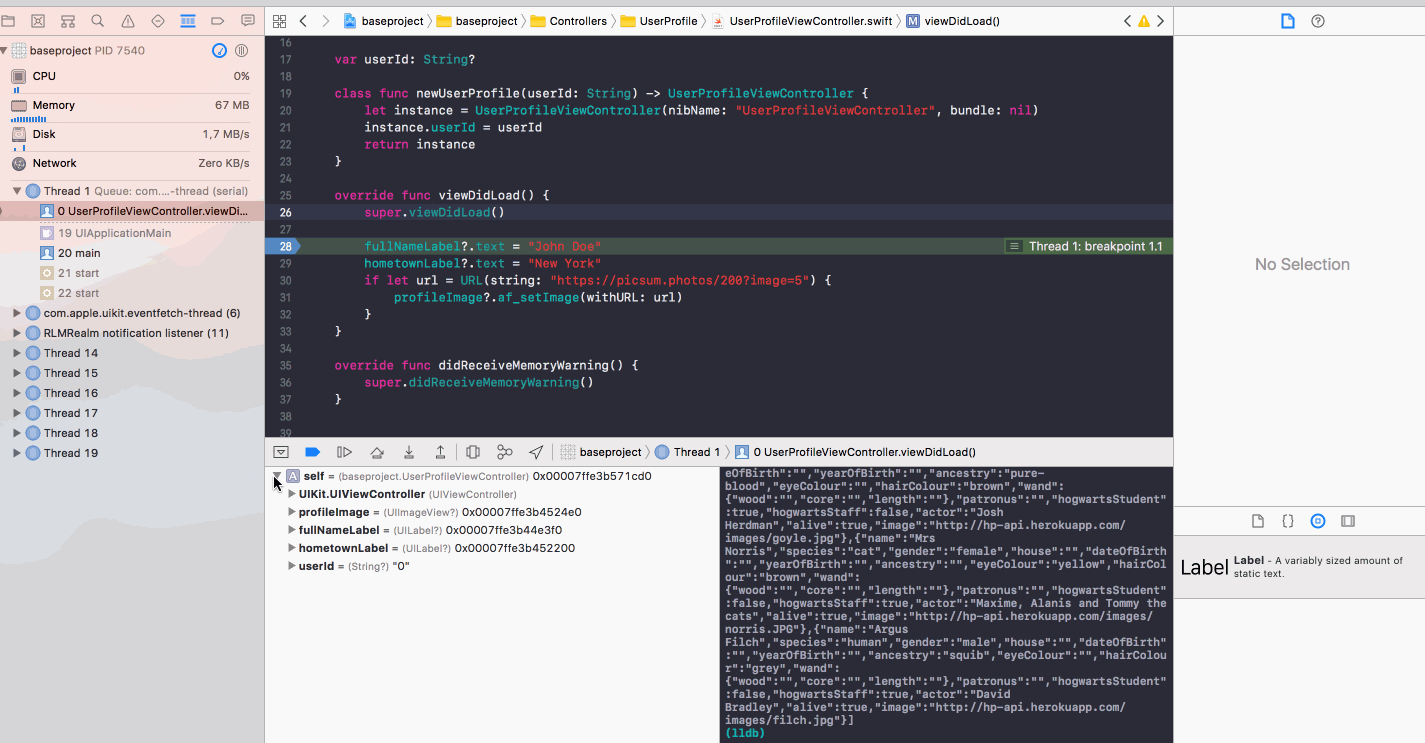Select stack frame 20 main
Screen dimensions: 1425x743
132,253
